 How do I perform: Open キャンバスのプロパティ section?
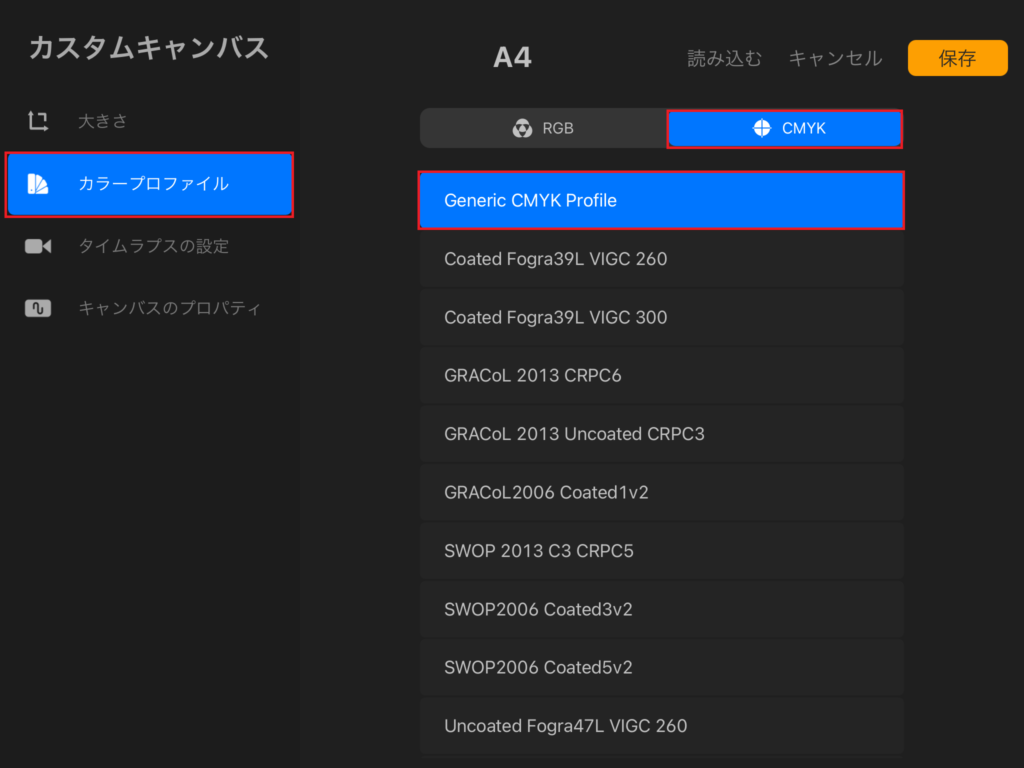click(149, 308)
